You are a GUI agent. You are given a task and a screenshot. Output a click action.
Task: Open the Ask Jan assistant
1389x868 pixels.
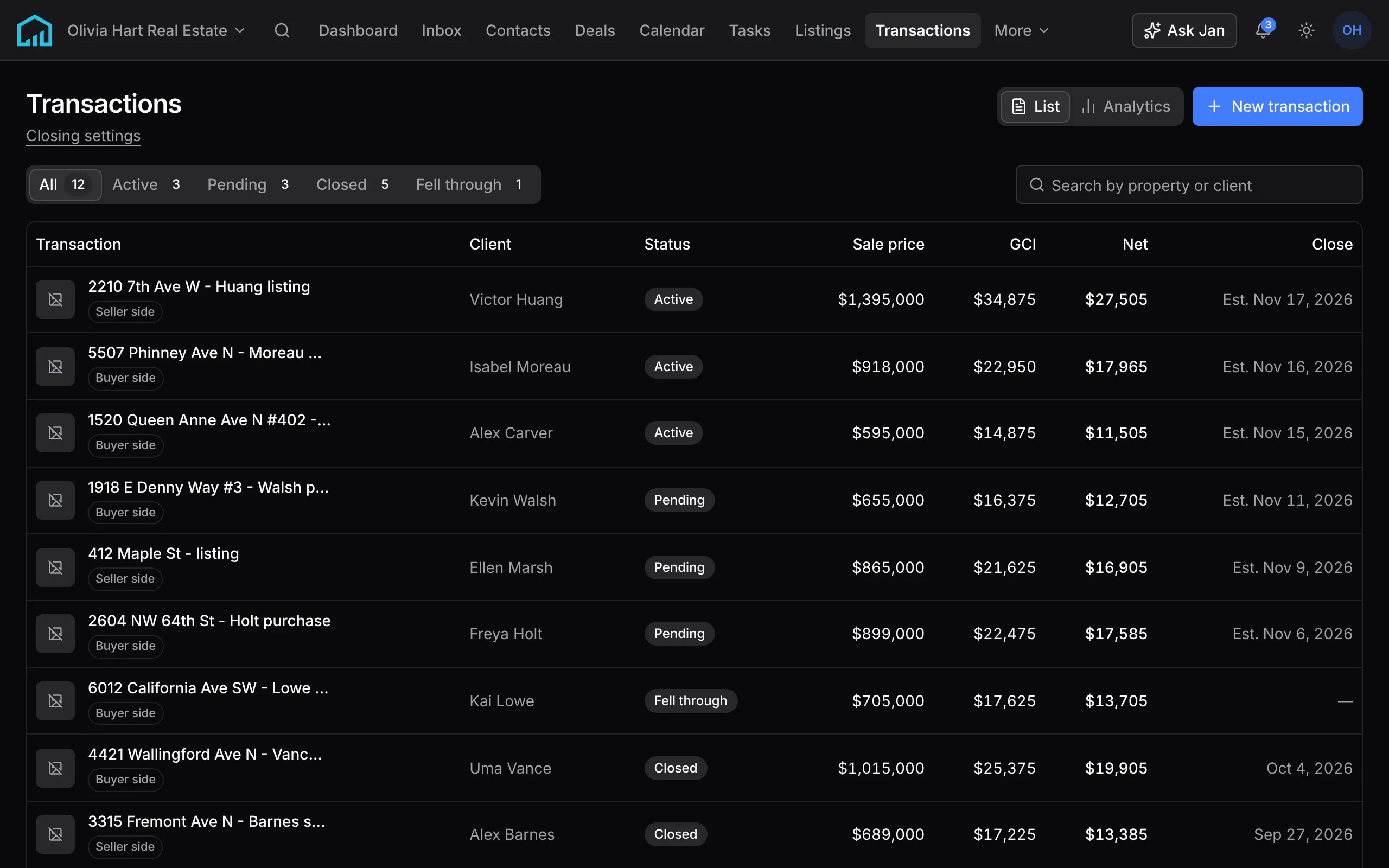[x=1183, y=30]
